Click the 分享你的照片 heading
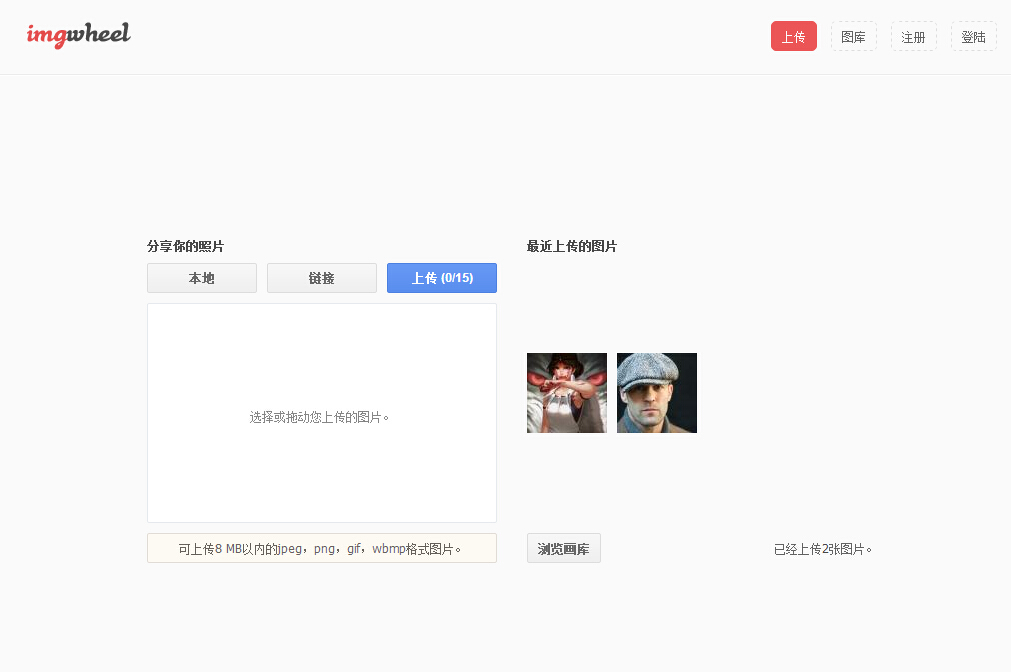Viewport: 1011px width, 672px height. pyautogui.click(x=185, y=246)
